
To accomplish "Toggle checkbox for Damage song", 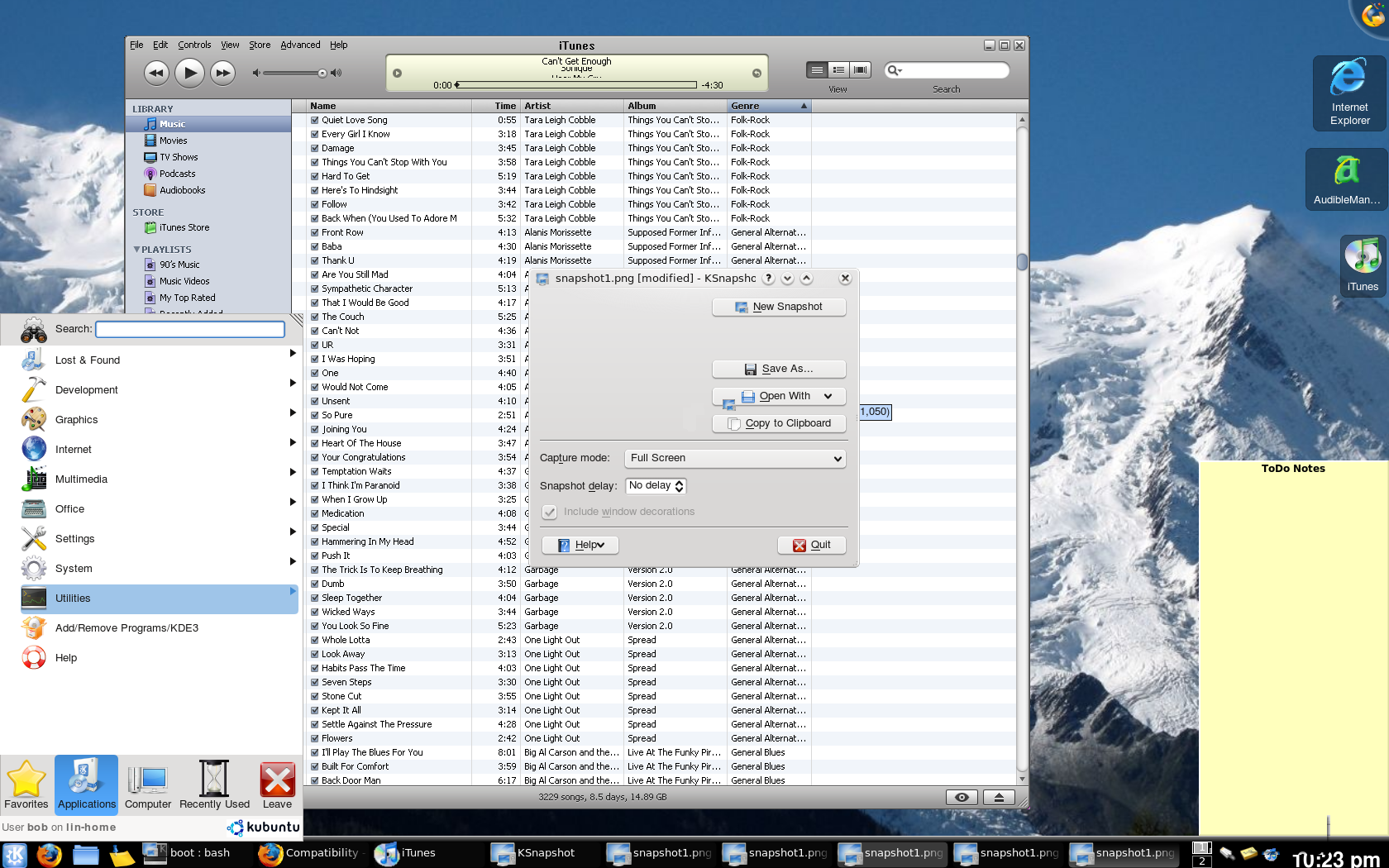I will click(314, 148).
